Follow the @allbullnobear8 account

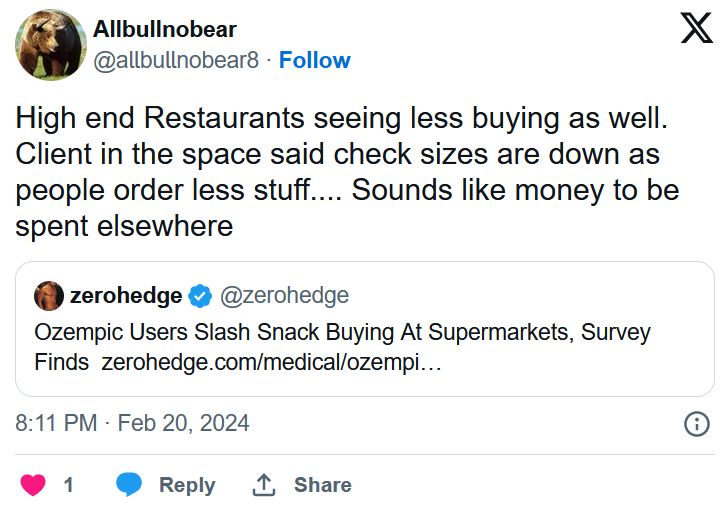314,60
